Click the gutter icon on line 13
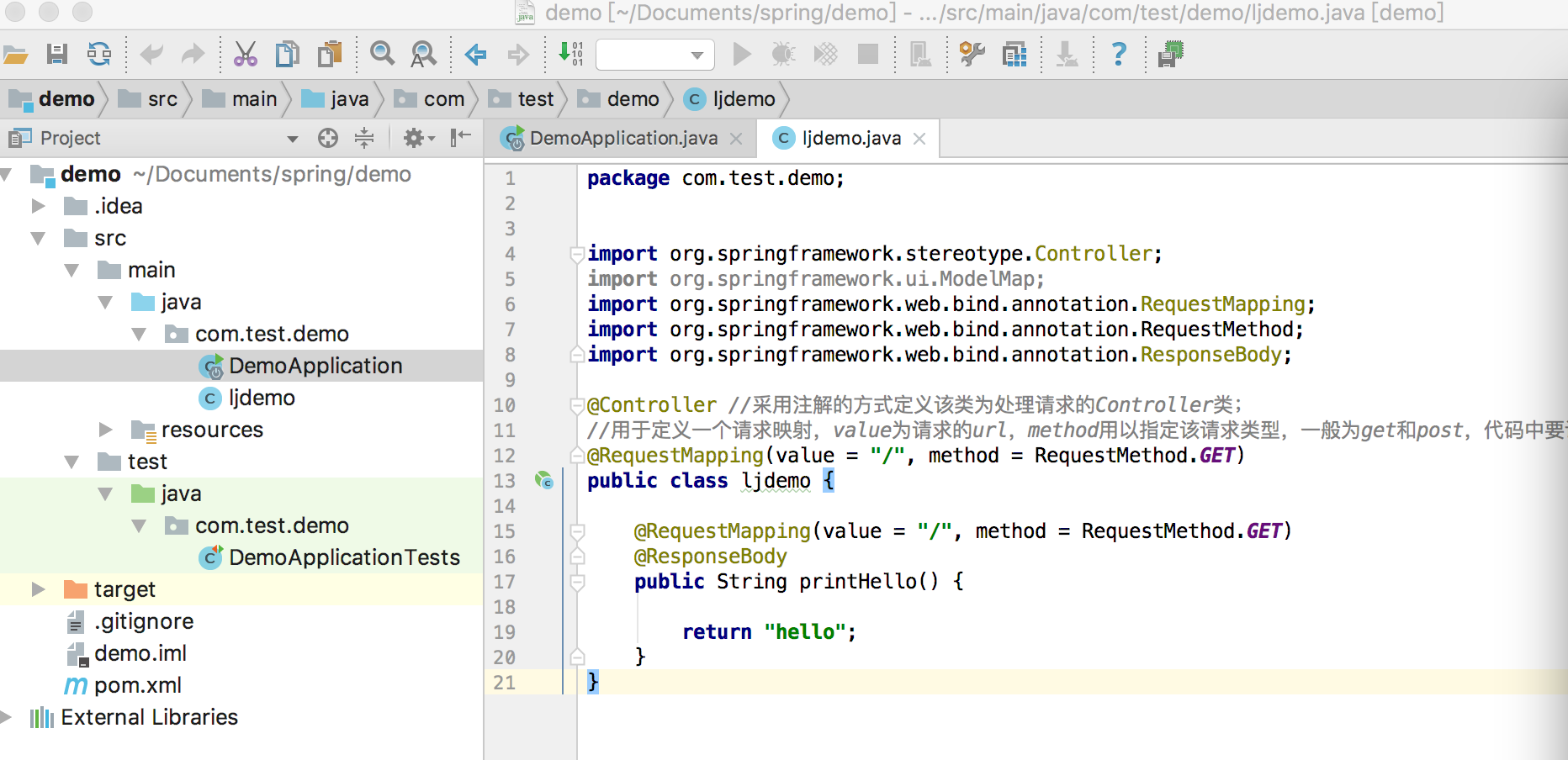The height and width of the screenshot is (760, 1568). click(544, 481)
